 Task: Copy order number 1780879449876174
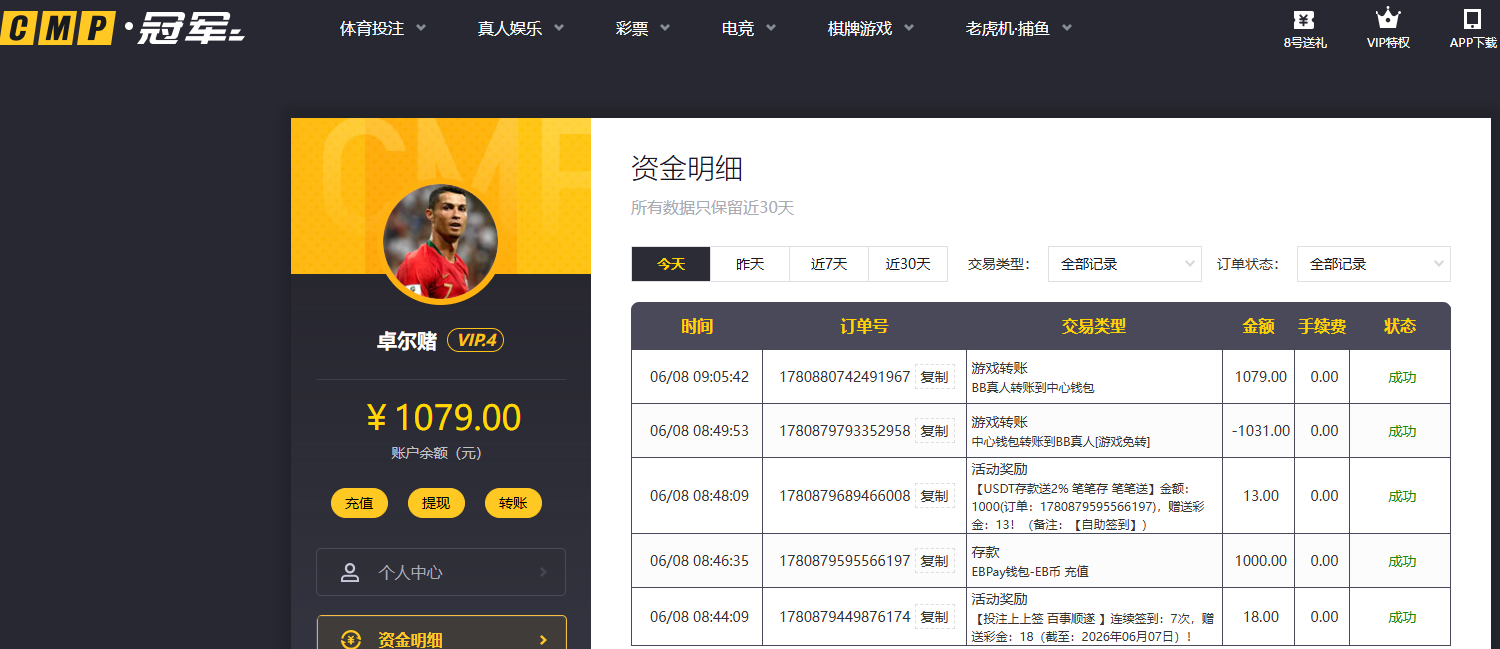[x=934, y=617]
